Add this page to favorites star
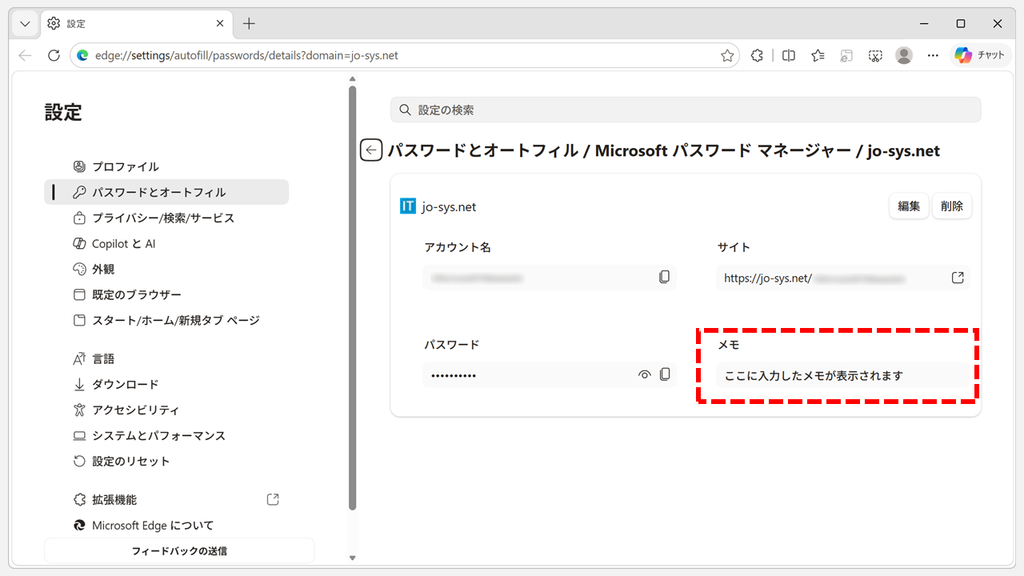 point(727,56)
